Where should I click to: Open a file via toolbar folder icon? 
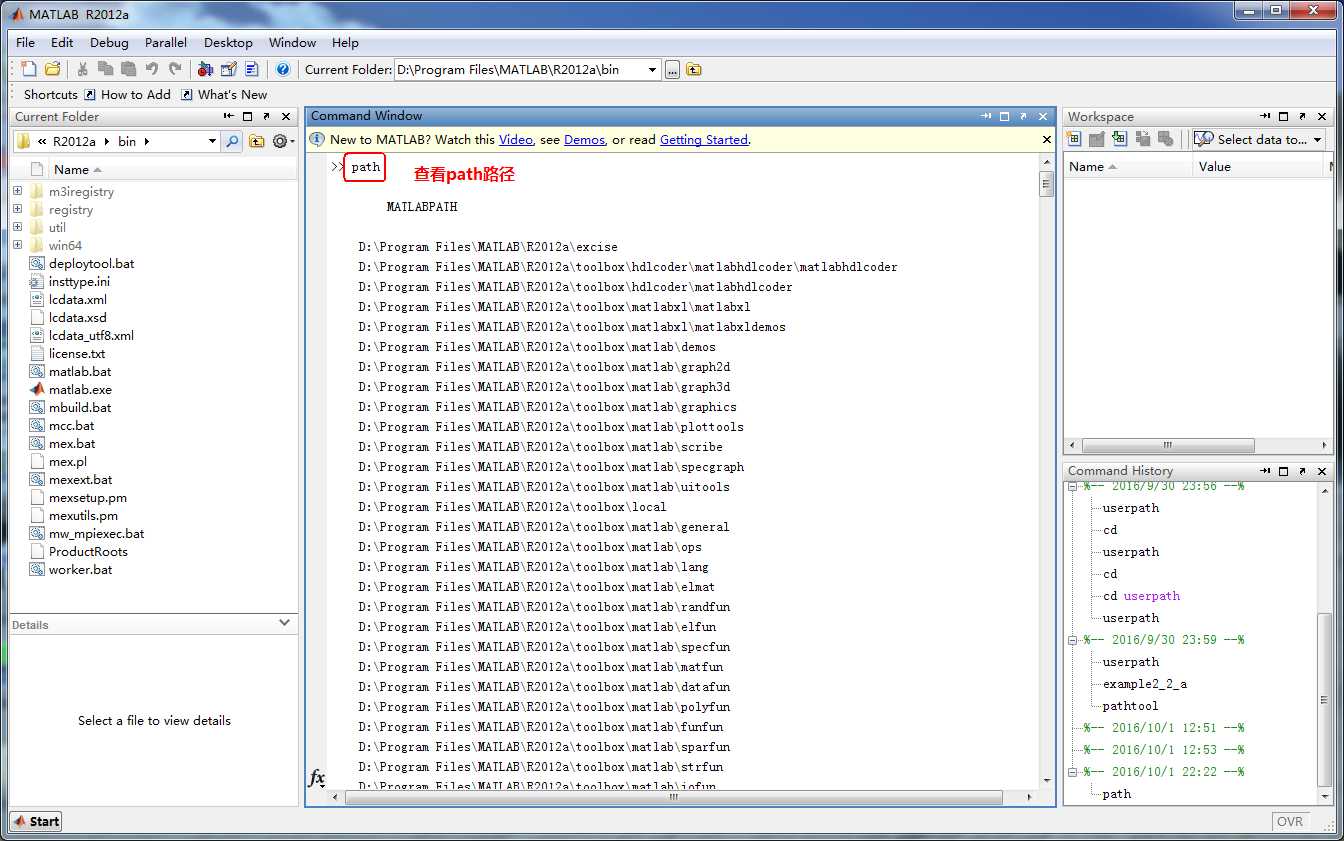pos(52,69)
